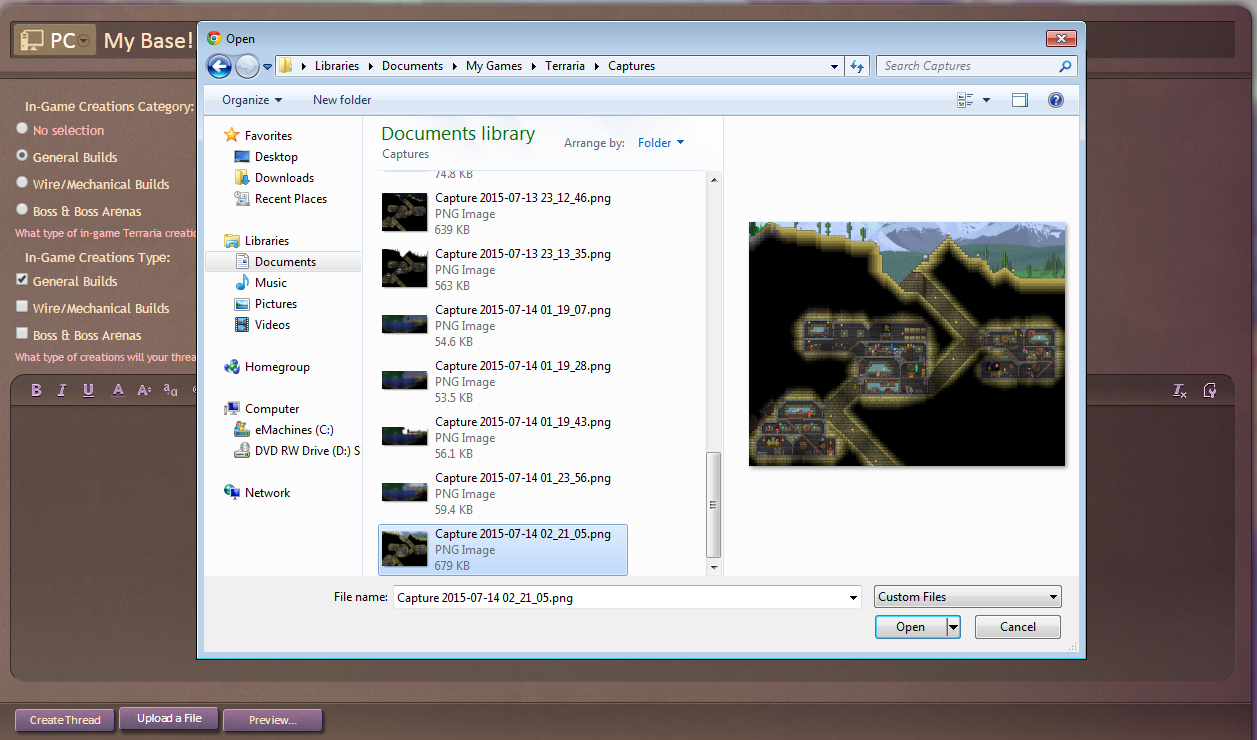Image resolution: width=1257 pixels, height=740 pixels.
Task: Click the refresh button beside the address bar
Action: coord(857,66)
